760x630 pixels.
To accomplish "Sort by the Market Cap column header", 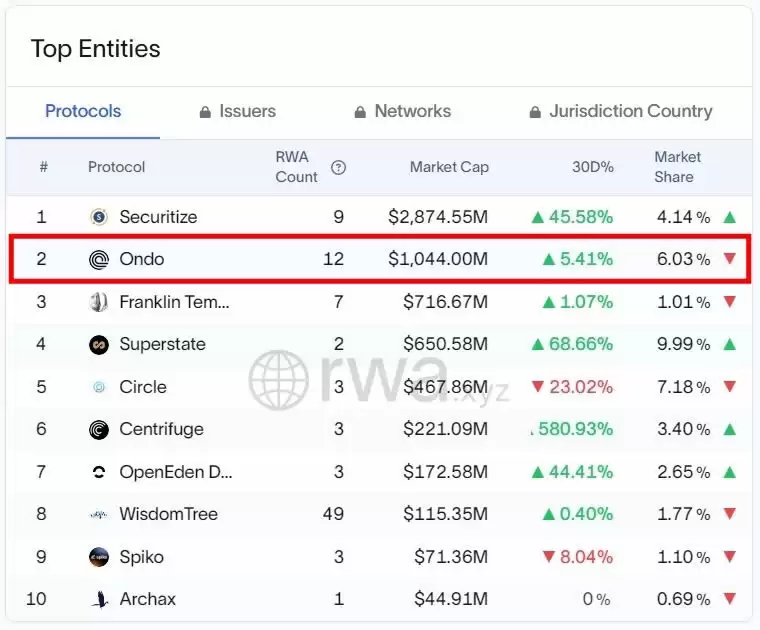I will click(449, 167).
